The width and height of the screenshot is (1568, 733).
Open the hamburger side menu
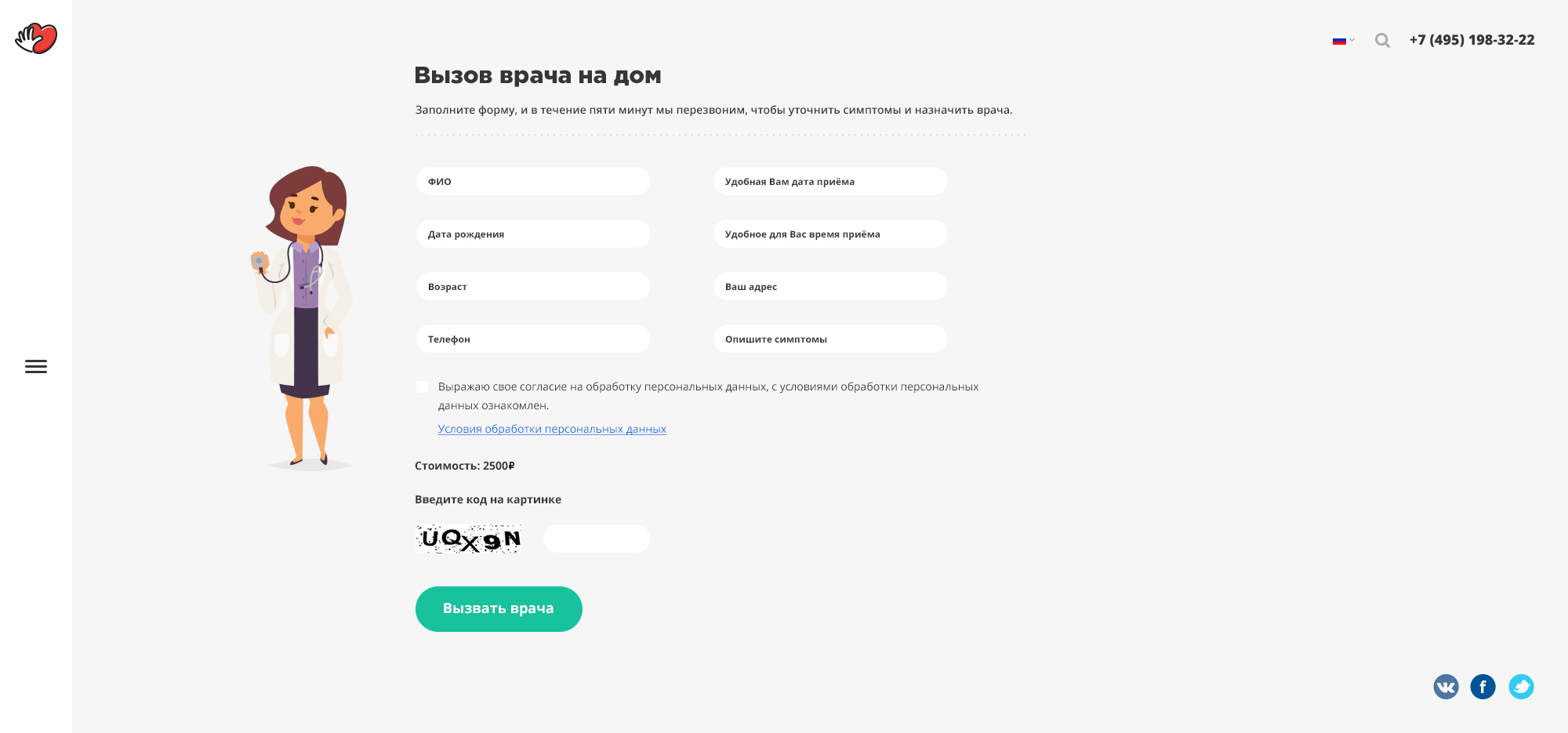coord(36,366)
